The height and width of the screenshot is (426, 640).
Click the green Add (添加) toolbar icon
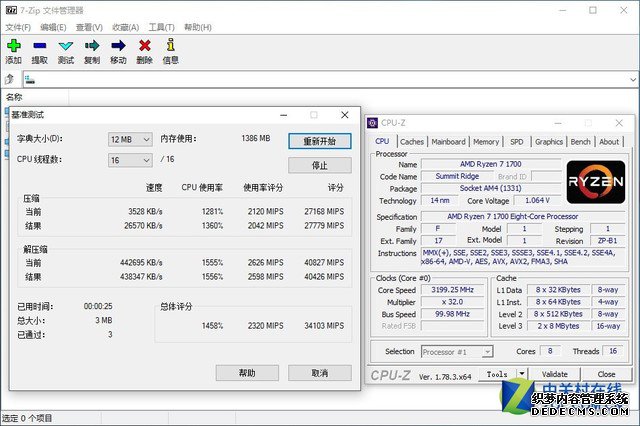[13, 46]
